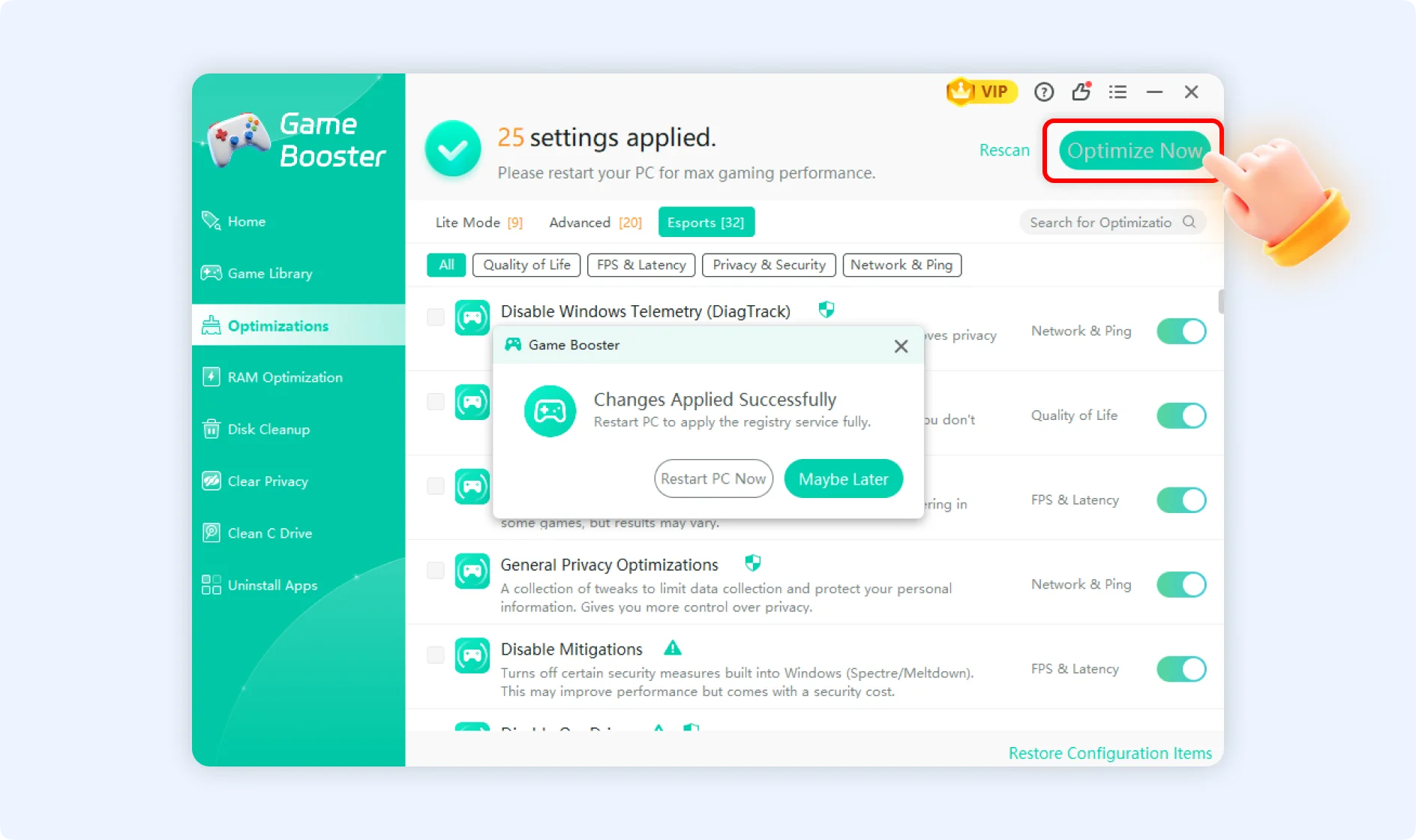Click the thumbs-up feedback icon
The width and height of the screenshot is (1416, 840).
(1081, 91)
